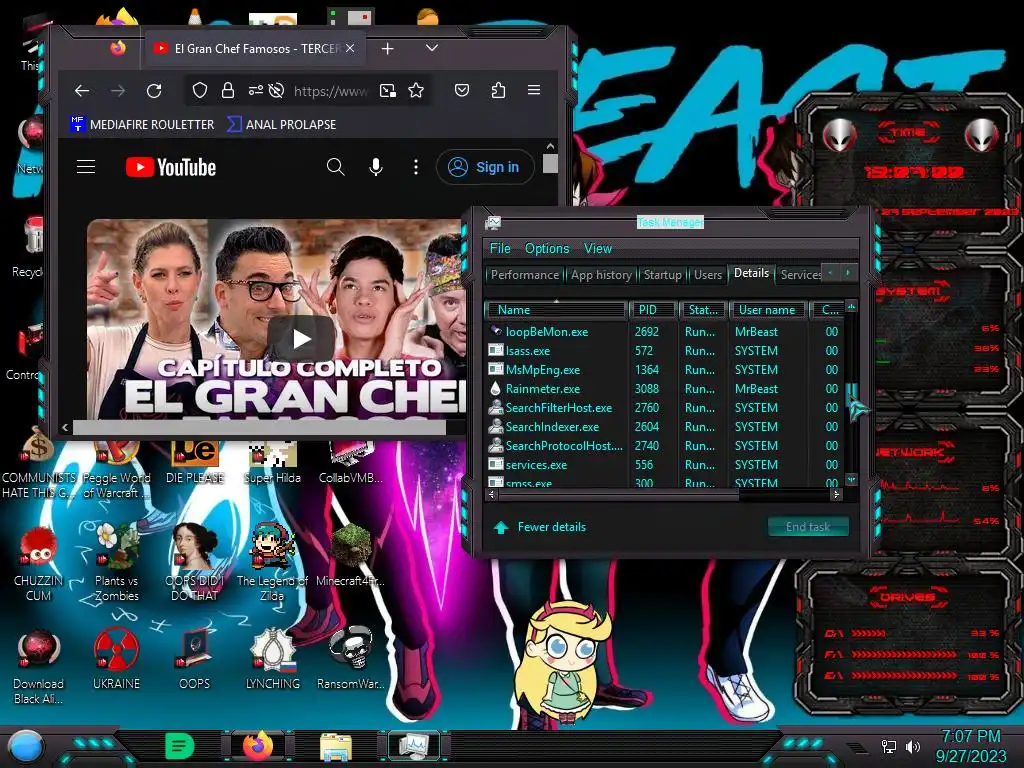Switch to Users tab in Task Manager
Viewport: 1024px width, 768px height.
708,275
